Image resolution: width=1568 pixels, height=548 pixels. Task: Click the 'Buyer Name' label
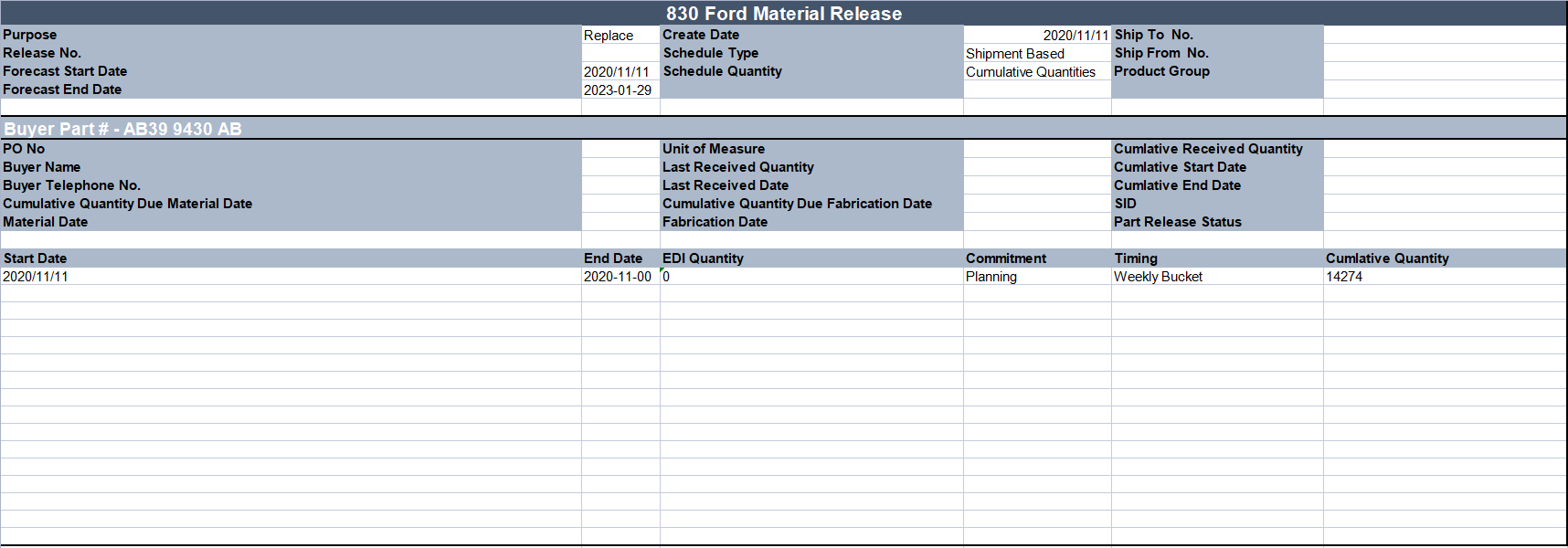coord(291,167)
